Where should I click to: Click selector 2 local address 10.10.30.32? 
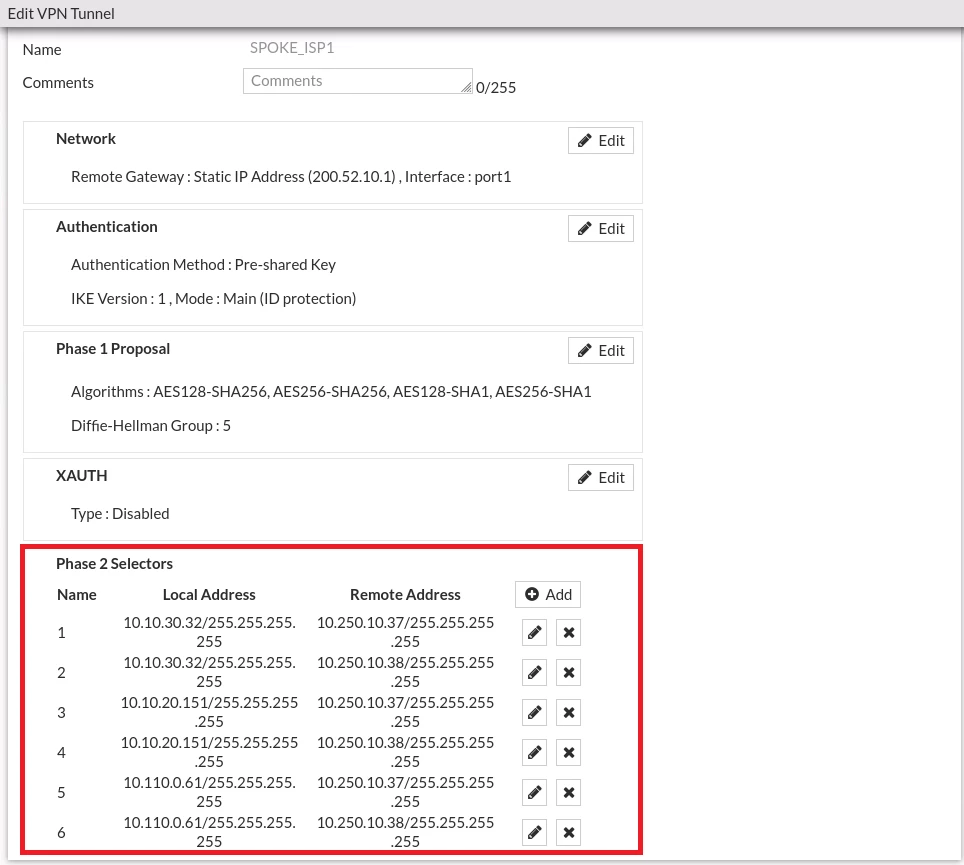(x=209, y=672)
